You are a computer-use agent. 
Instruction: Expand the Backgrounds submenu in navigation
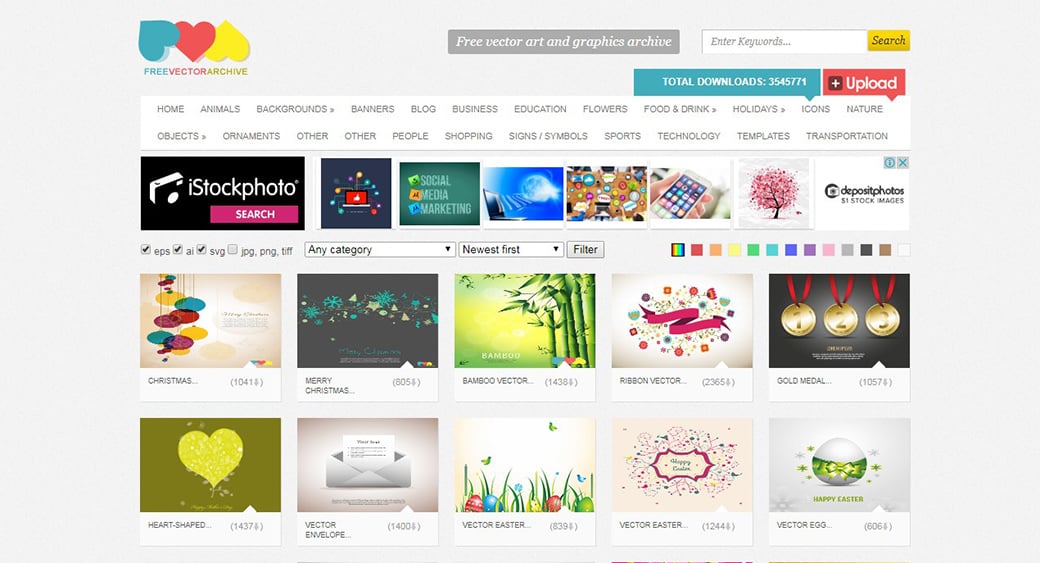pos(295,109)
